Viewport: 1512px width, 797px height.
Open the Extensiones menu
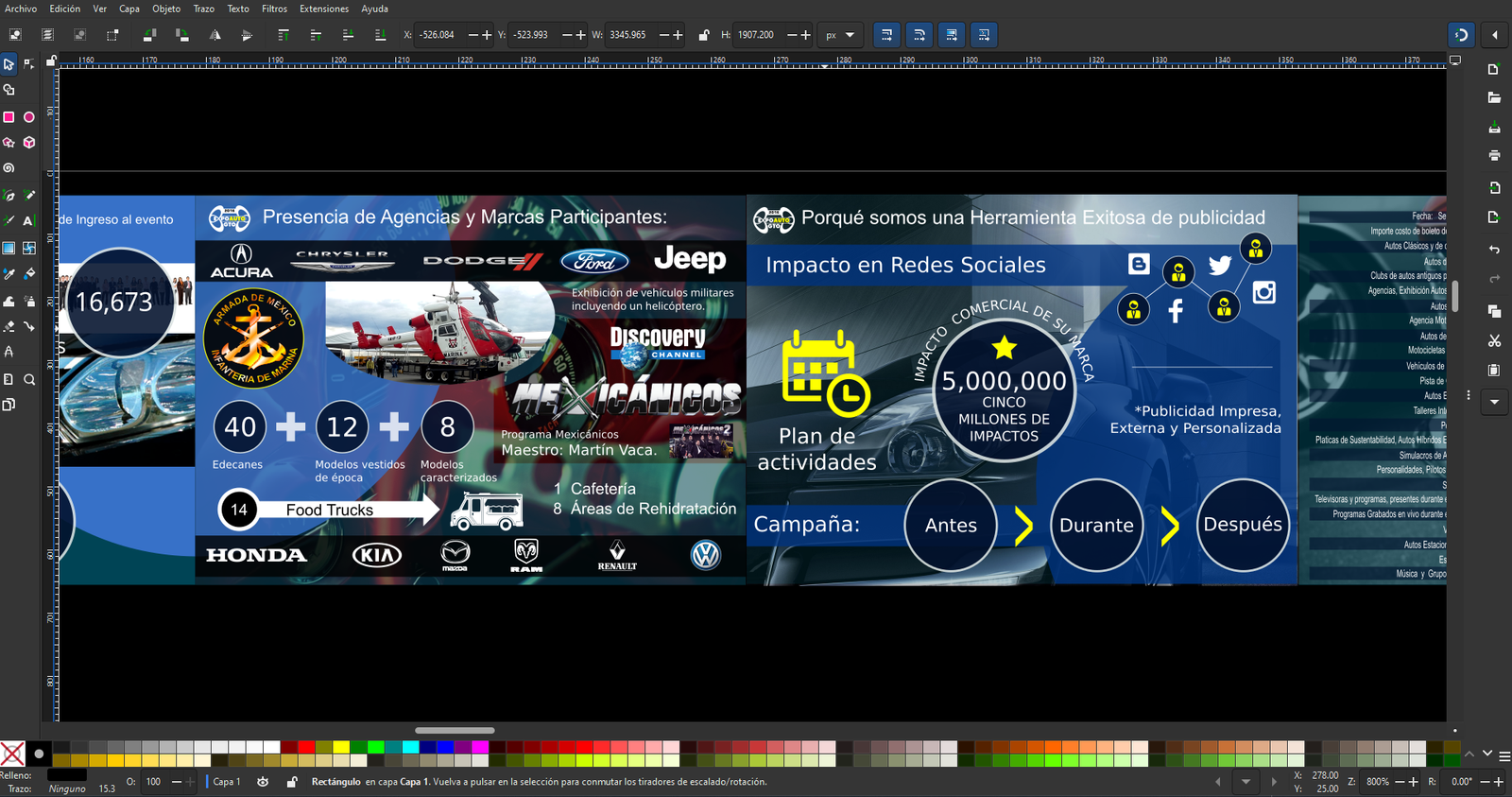(323, 9)
